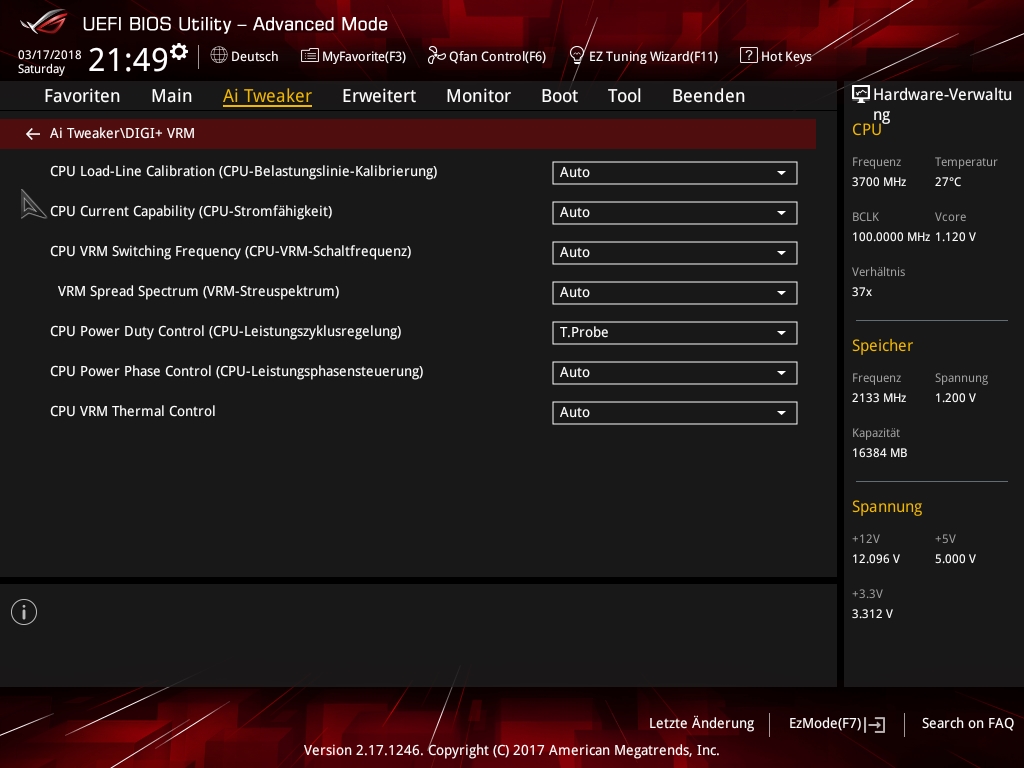The height and width of the screenshot is (768, 1024).
Task: Select the Ai Tweaker tab
Action: click(x=267, y=96)
